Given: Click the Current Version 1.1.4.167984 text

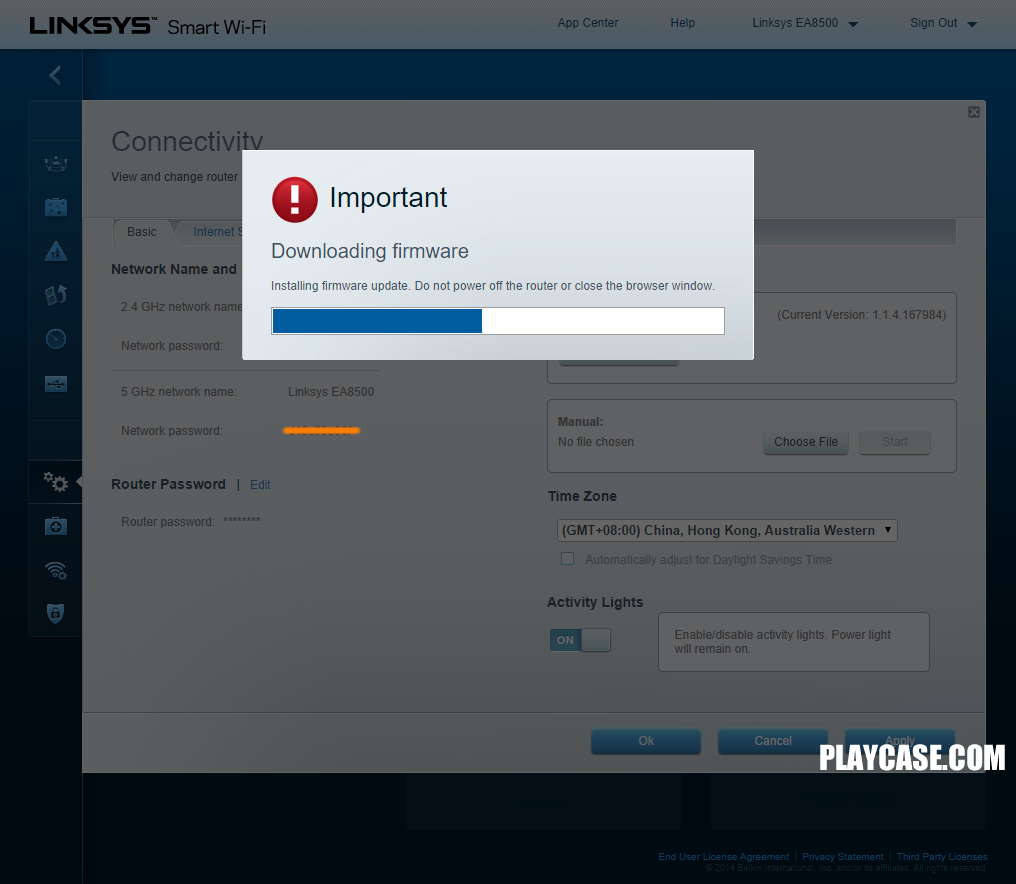Looking at the screenshot, I should pos(862,315).
